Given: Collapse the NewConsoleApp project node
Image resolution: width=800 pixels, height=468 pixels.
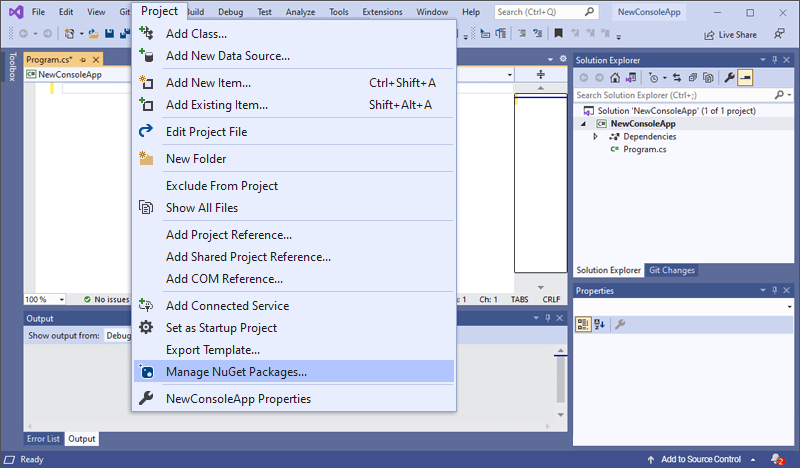Looking at the screenshot, I should tap(583, 124).
